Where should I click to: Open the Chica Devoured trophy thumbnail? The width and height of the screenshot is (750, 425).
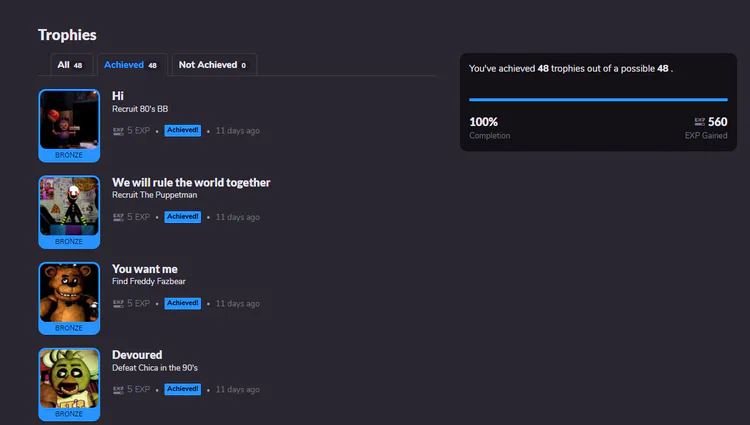[x=69, y=379]
